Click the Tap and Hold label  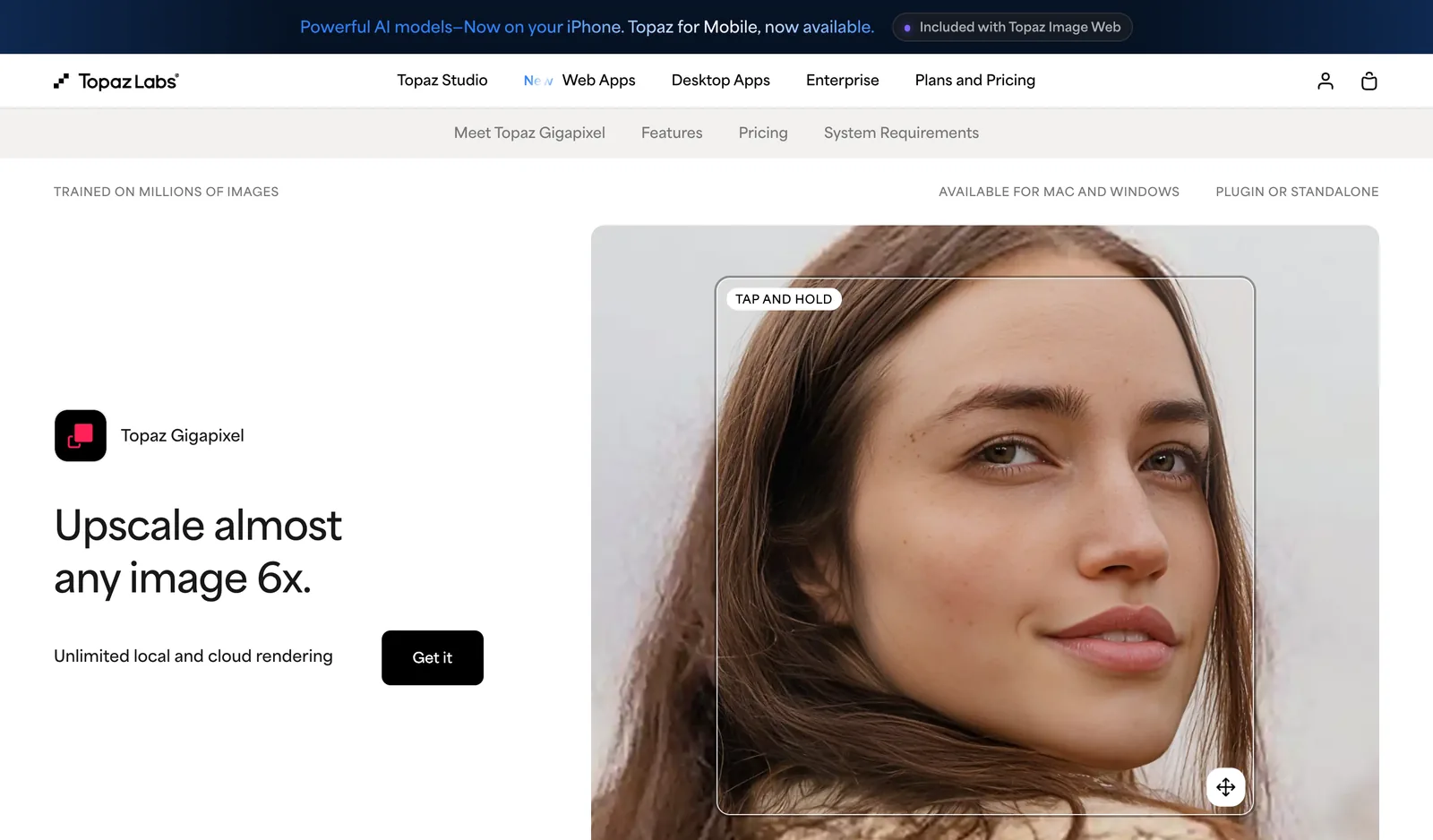784,299
